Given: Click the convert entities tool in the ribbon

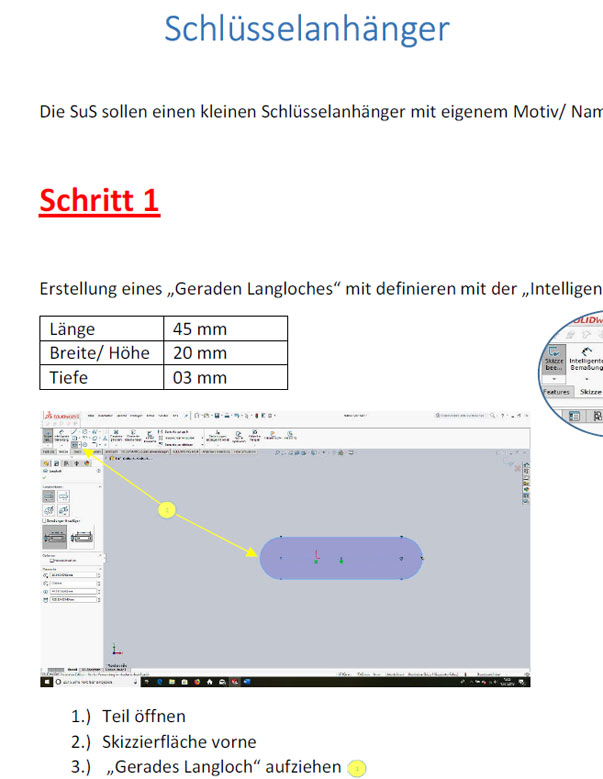Looking at the screenshot, I should (x=133, y=436).
